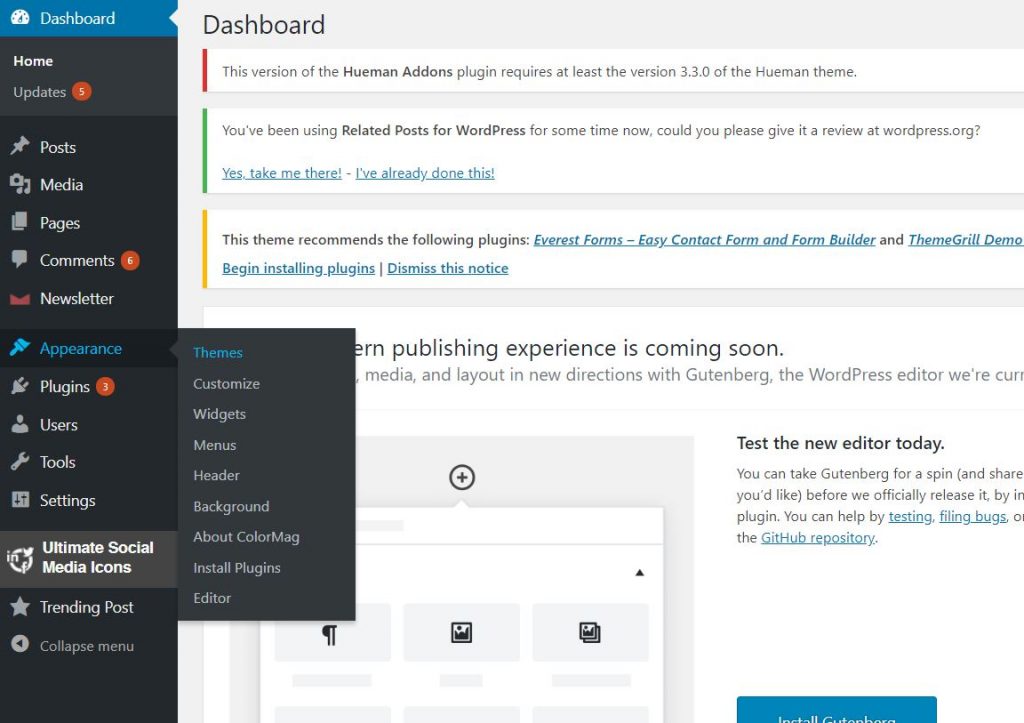Screen dimensions: 1024x723
Task: Click 'I've already done this!' link
Action: (x=425, y=173)
